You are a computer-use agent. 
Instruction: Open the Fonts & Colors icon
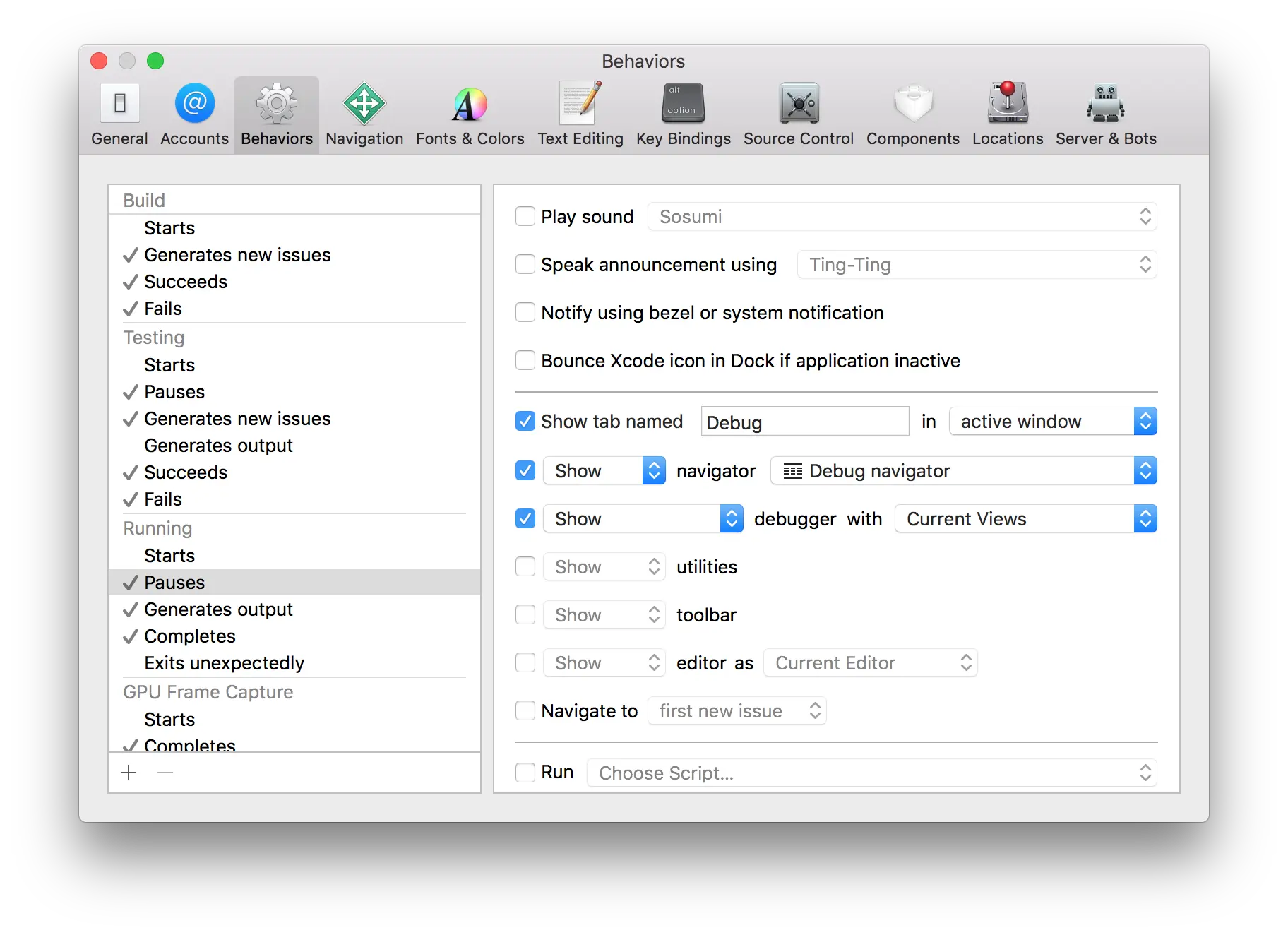click(470, 105)
